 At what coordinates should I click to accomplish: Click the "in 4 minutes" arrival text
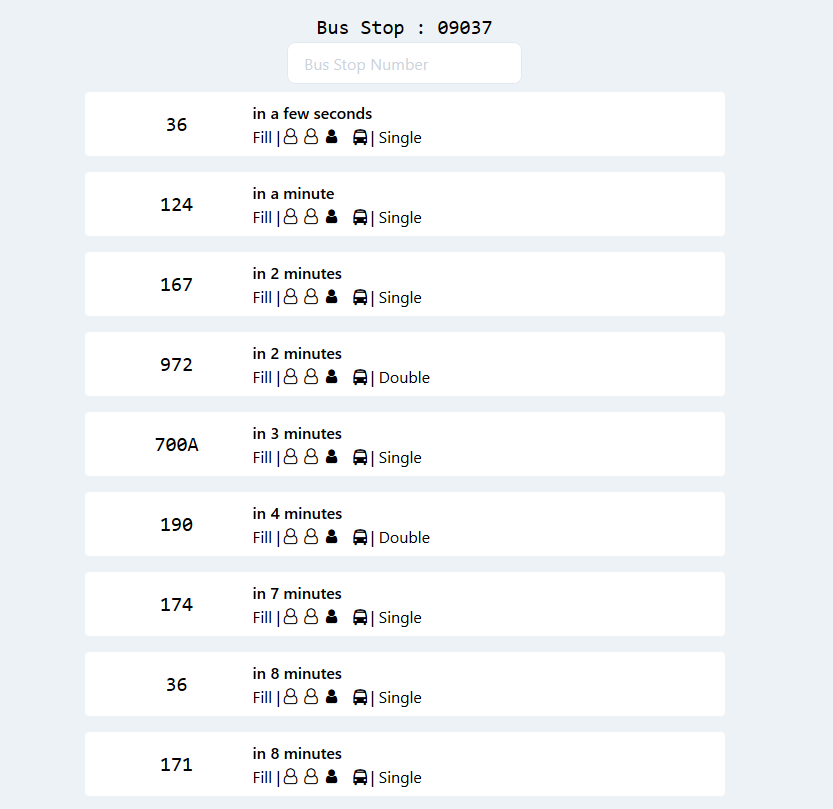pos(297,514)
